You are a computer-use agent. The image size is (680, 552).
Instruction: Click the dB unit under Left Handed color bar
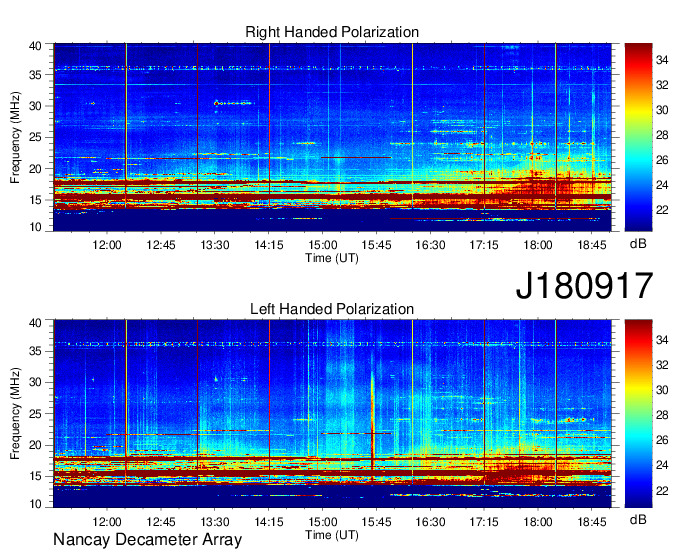[638, 519]
